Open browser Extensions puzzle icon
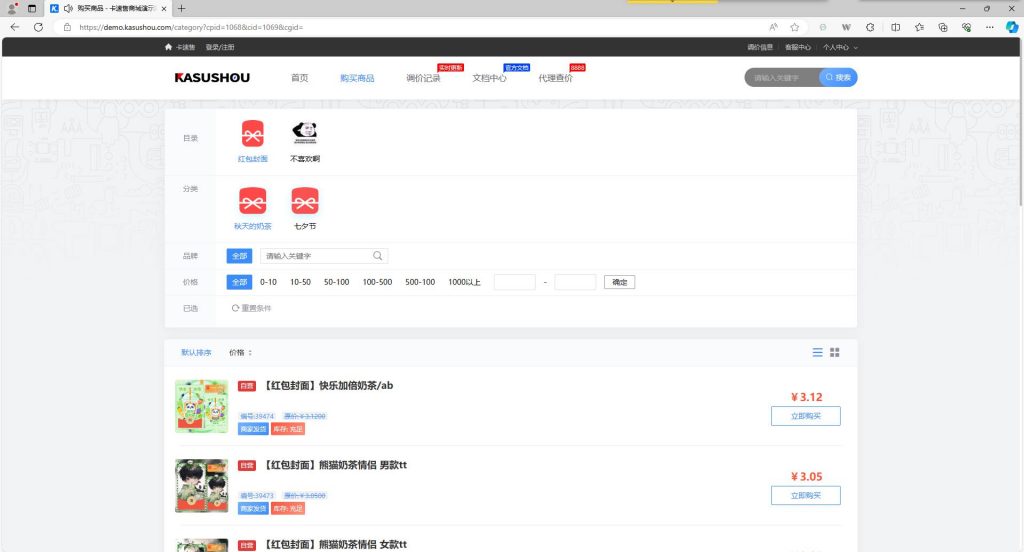The image size is (1024, 552). click(x=870, y=27)
